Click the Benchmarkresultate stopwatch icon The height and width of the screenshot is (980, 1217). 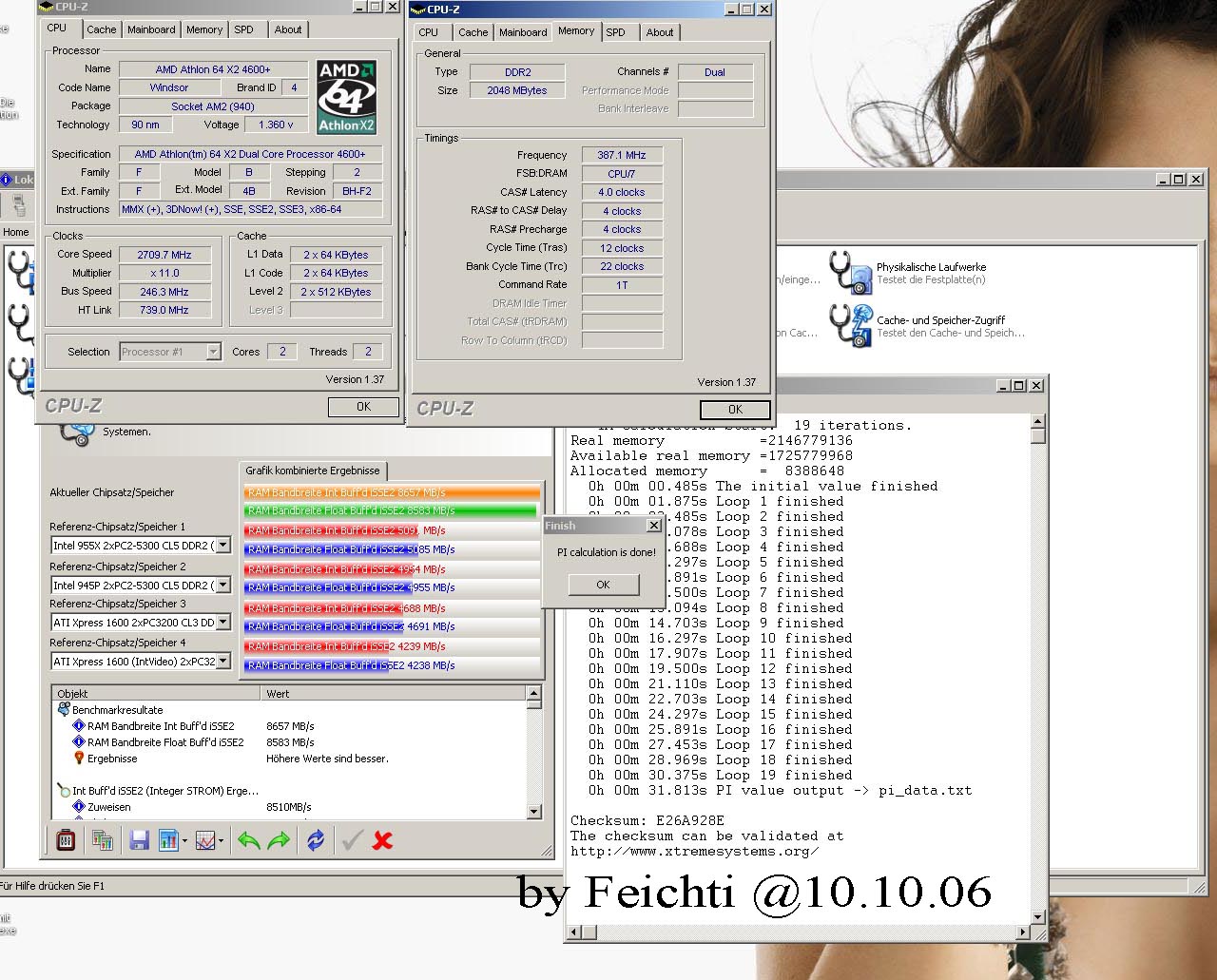[63, 710]
